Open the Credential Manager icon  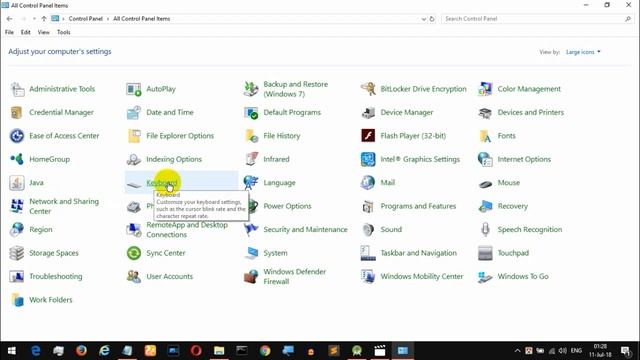coord(17,112)
